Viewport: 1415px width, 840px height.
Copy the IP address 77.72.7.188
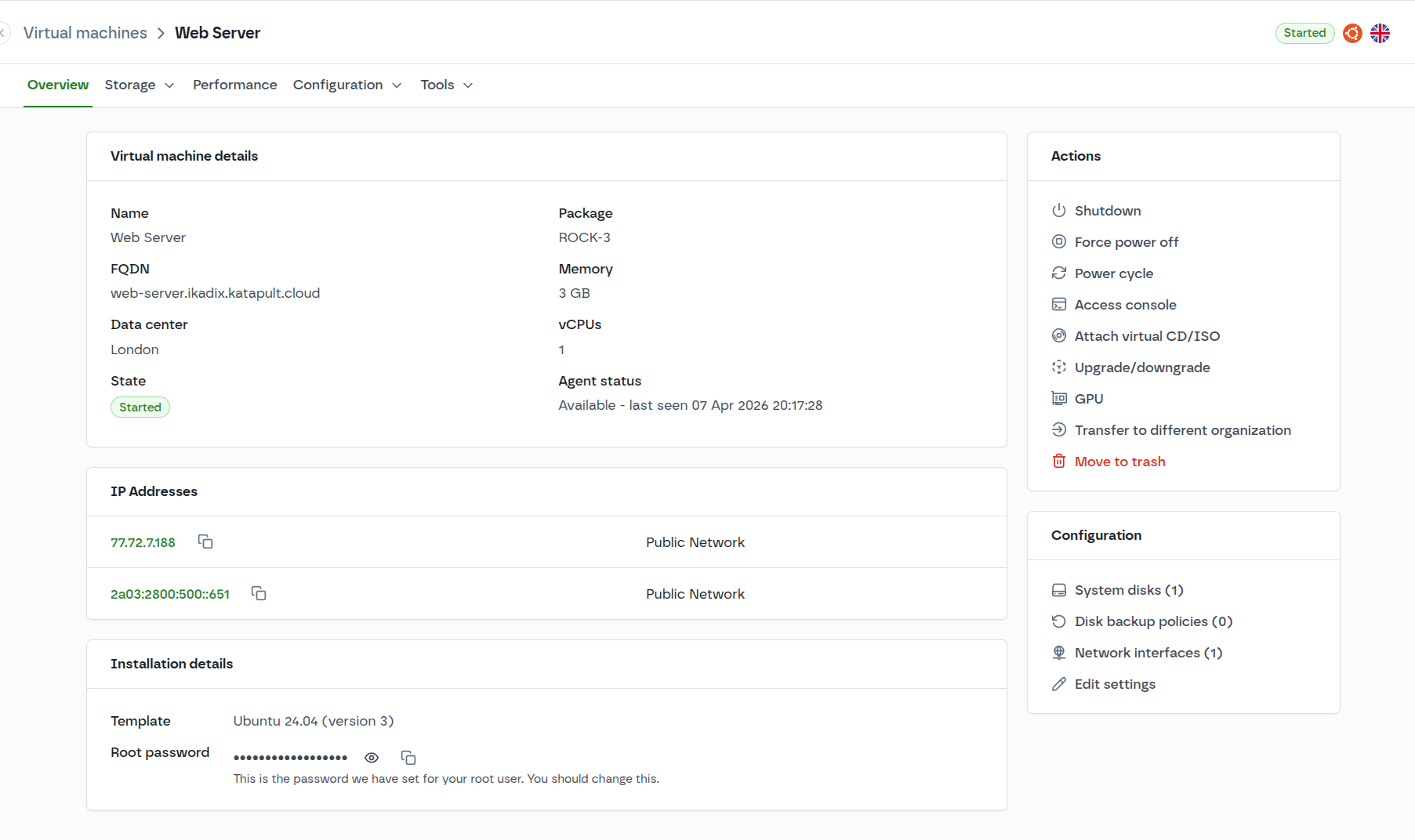click(205, 541)
